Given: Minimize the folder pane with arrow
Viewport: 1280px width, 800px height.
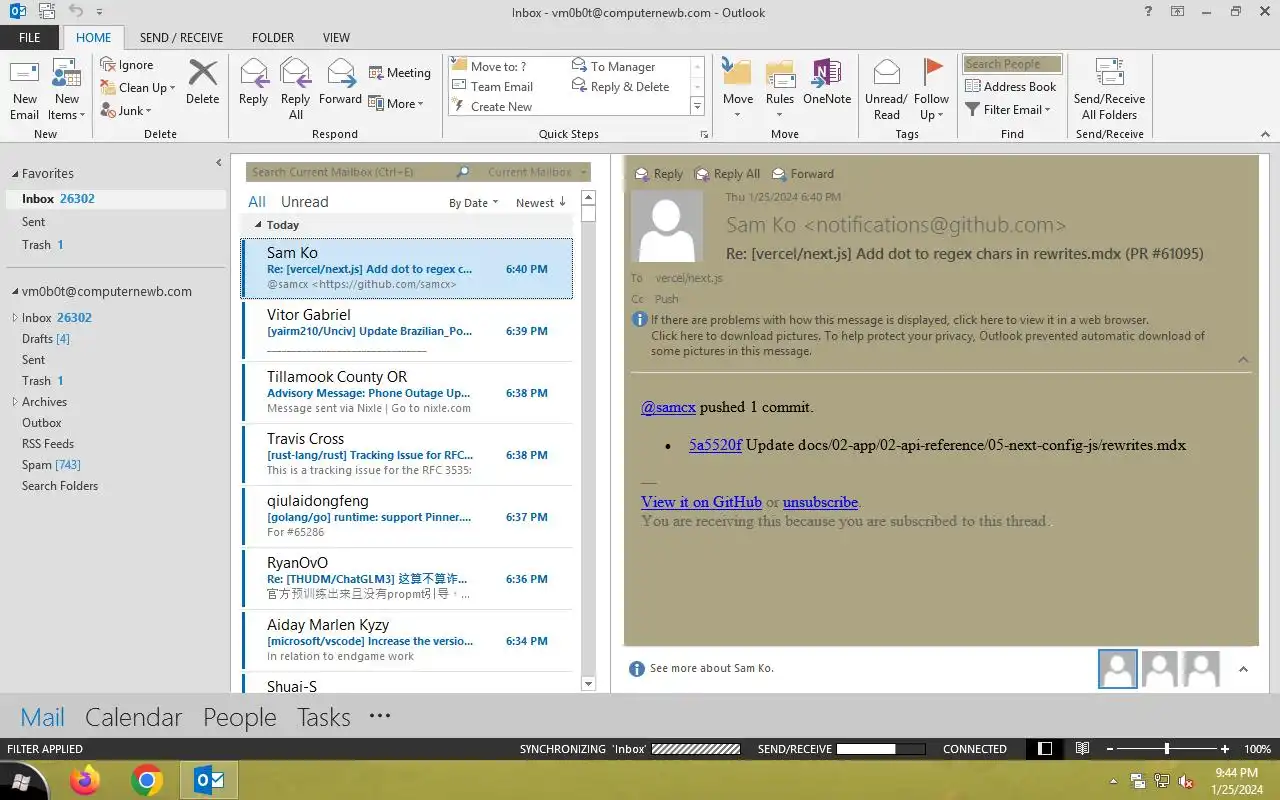Looking at the screenshot, I should coord(219,163).
